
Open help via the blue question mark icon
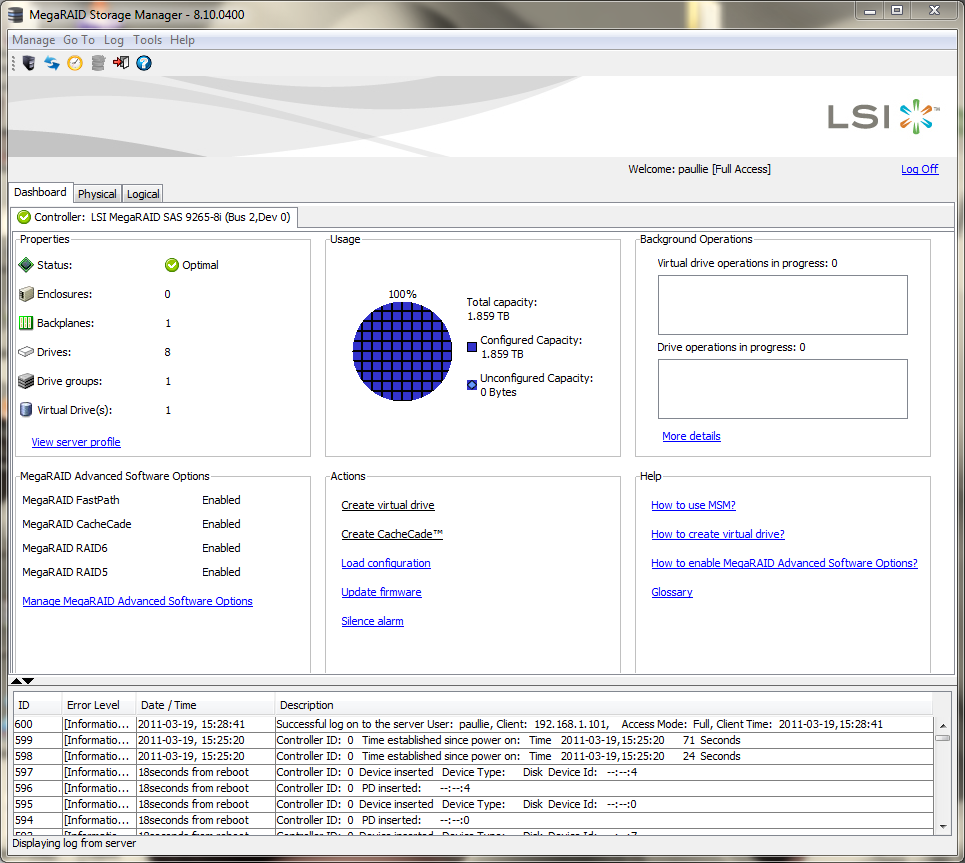point(144,63)
